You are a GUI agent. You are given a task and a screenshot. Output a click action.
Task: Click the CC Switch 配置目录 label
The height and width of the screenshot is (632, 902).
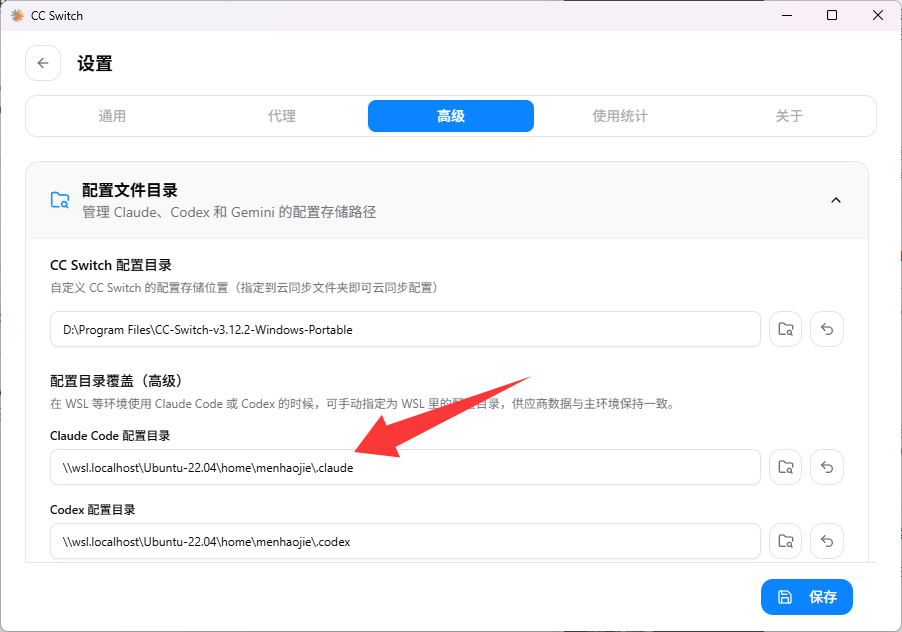[111, 265]
